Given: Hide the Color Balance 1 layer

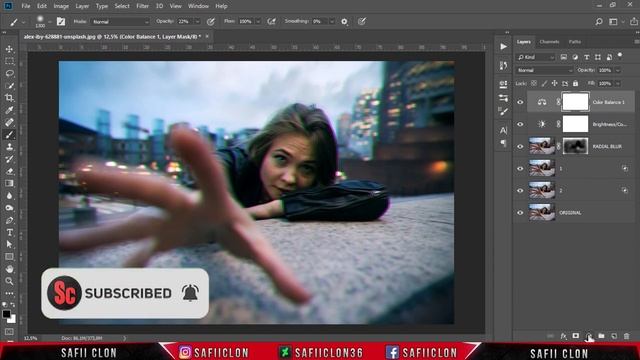Looking at the screenshot, I should (x=520, y=102).
